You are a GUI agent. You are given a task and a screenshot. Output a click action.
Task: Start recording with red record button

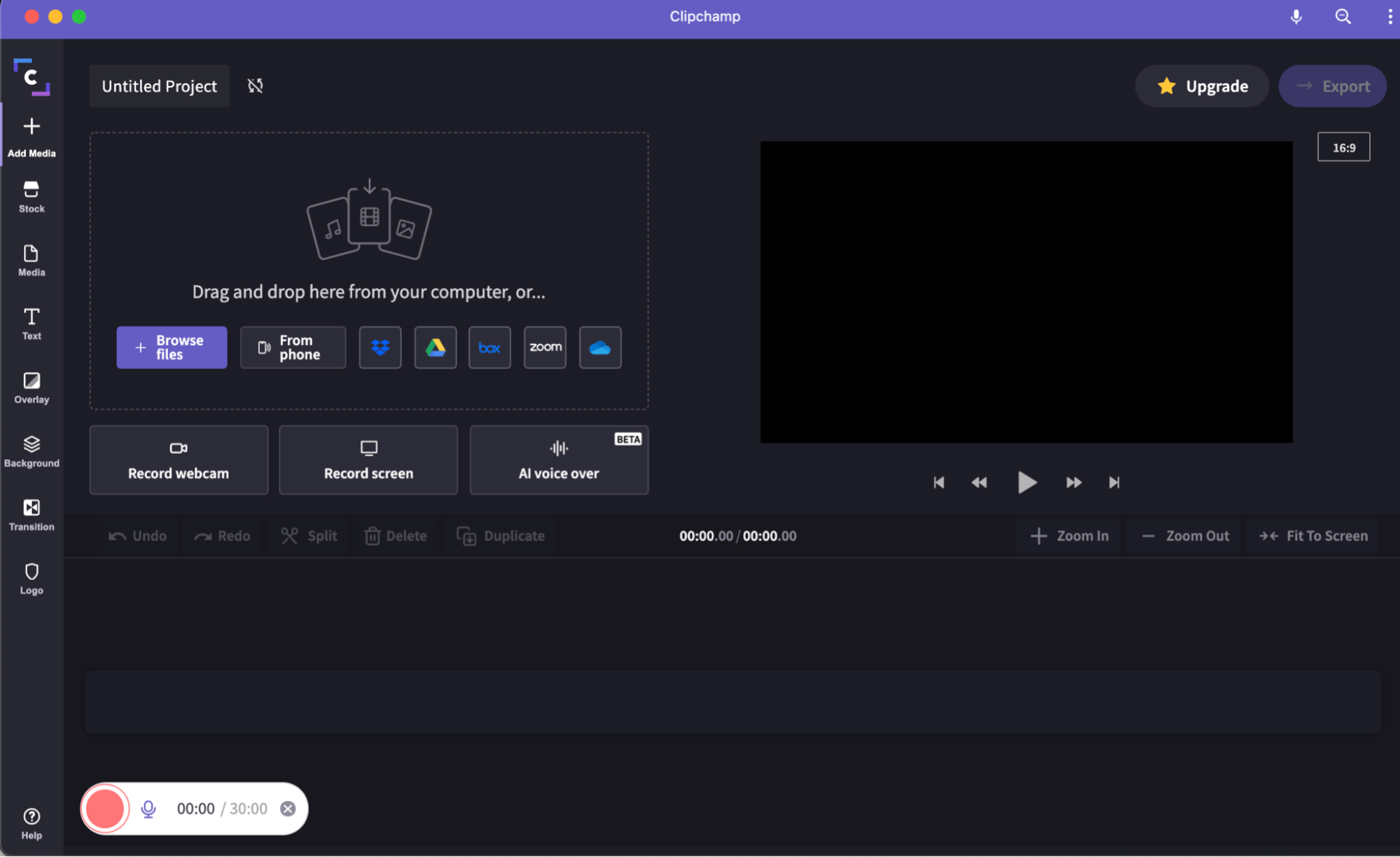[105, 809]
